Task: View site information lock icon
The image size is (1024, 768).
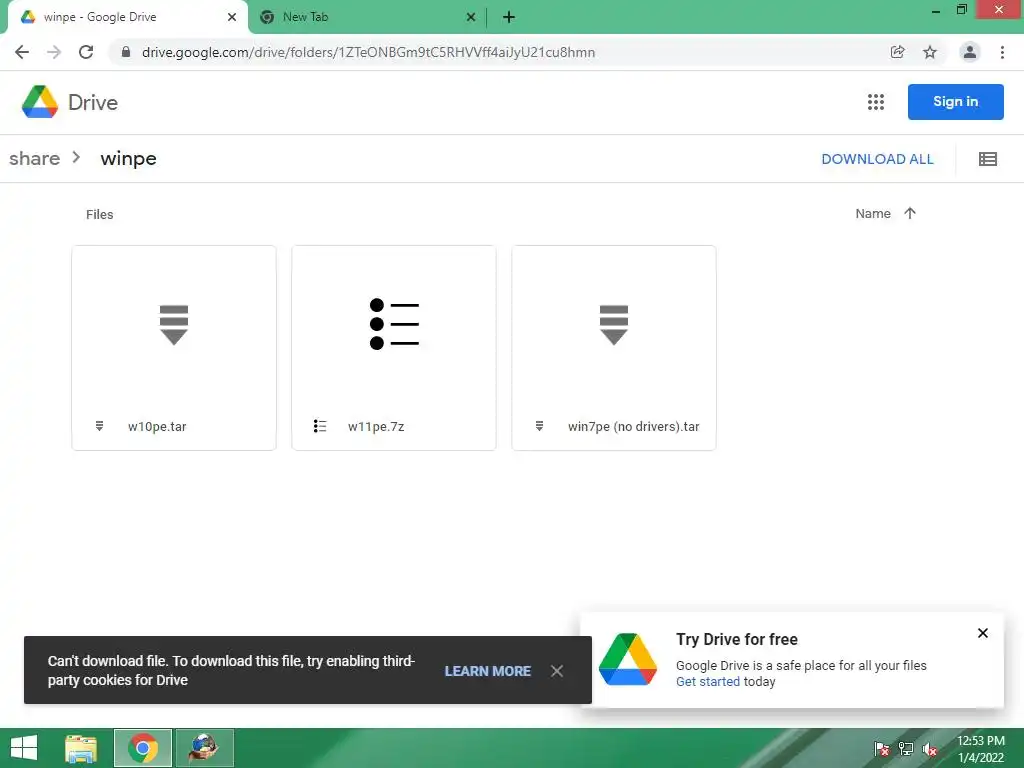Action: pyautogui.click(x=126, y=52)
